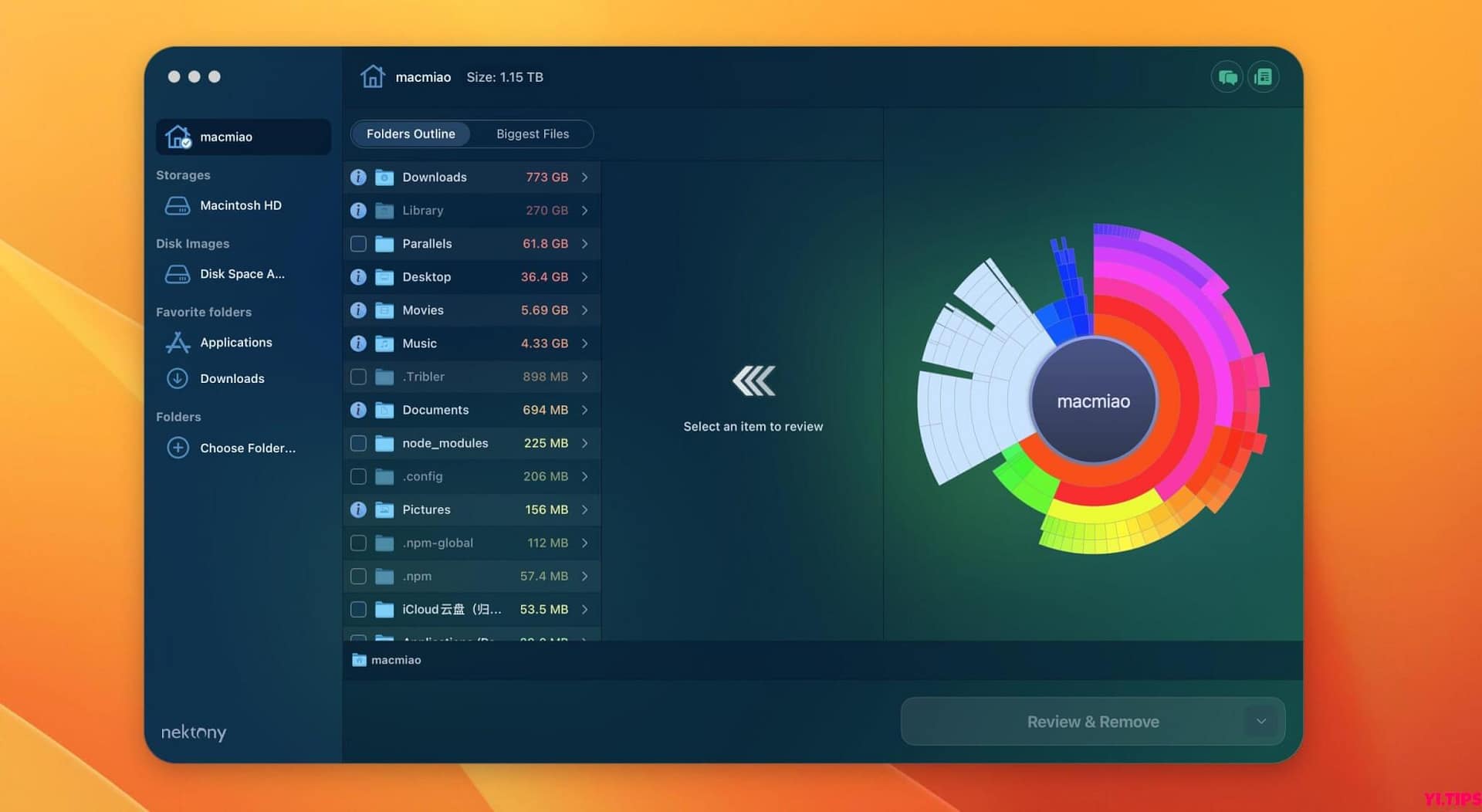Select the Folders Outline tab
Viewport: 1482px width, 812px height.
[411, 134]
